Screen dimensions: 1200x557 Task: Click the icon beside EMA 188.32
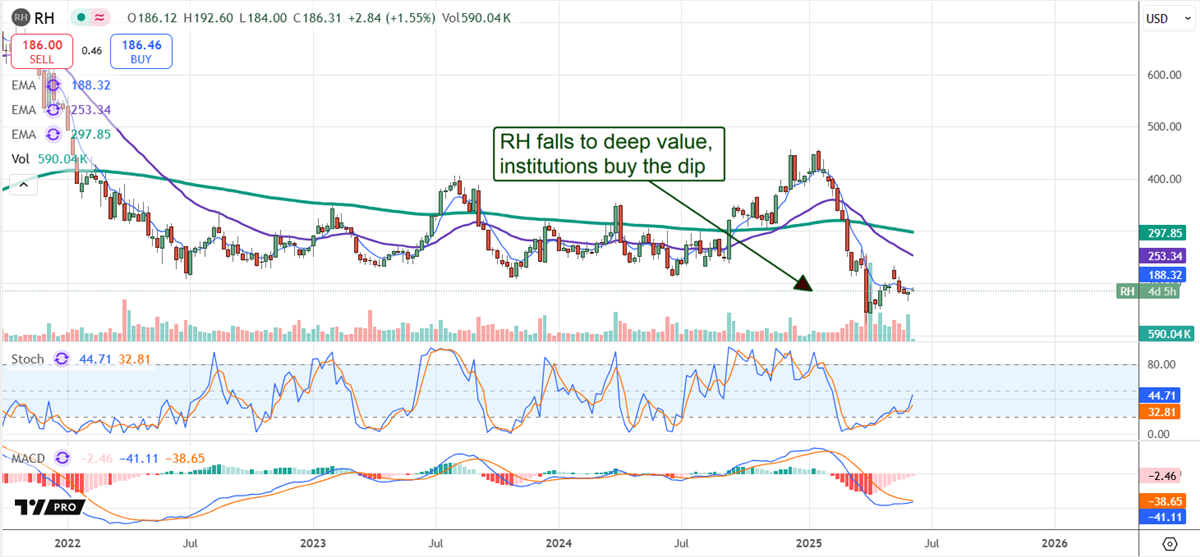(x=55, y=86)
